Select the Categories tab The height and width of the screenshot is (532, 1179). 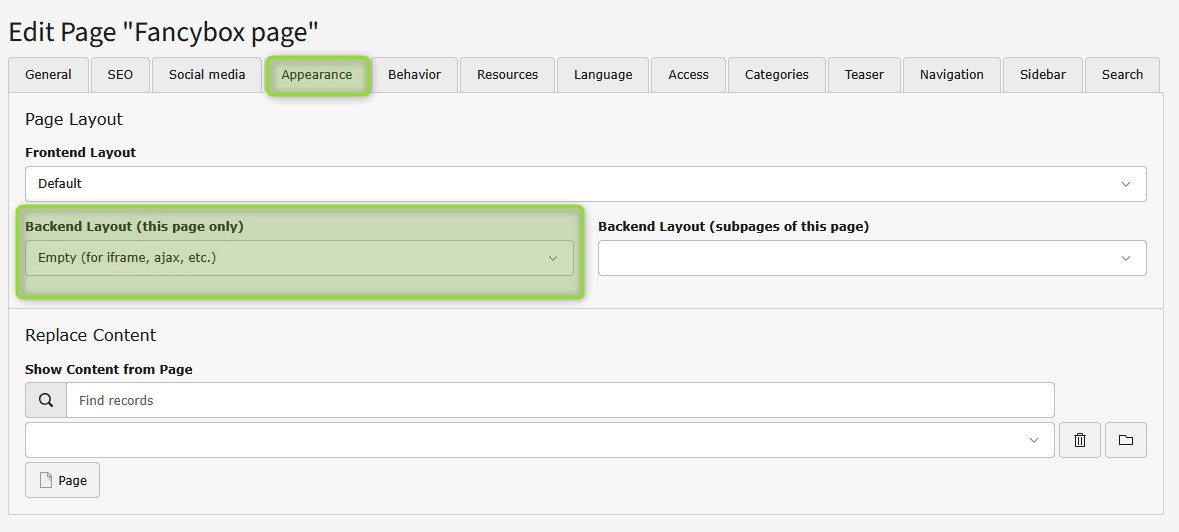776,75
